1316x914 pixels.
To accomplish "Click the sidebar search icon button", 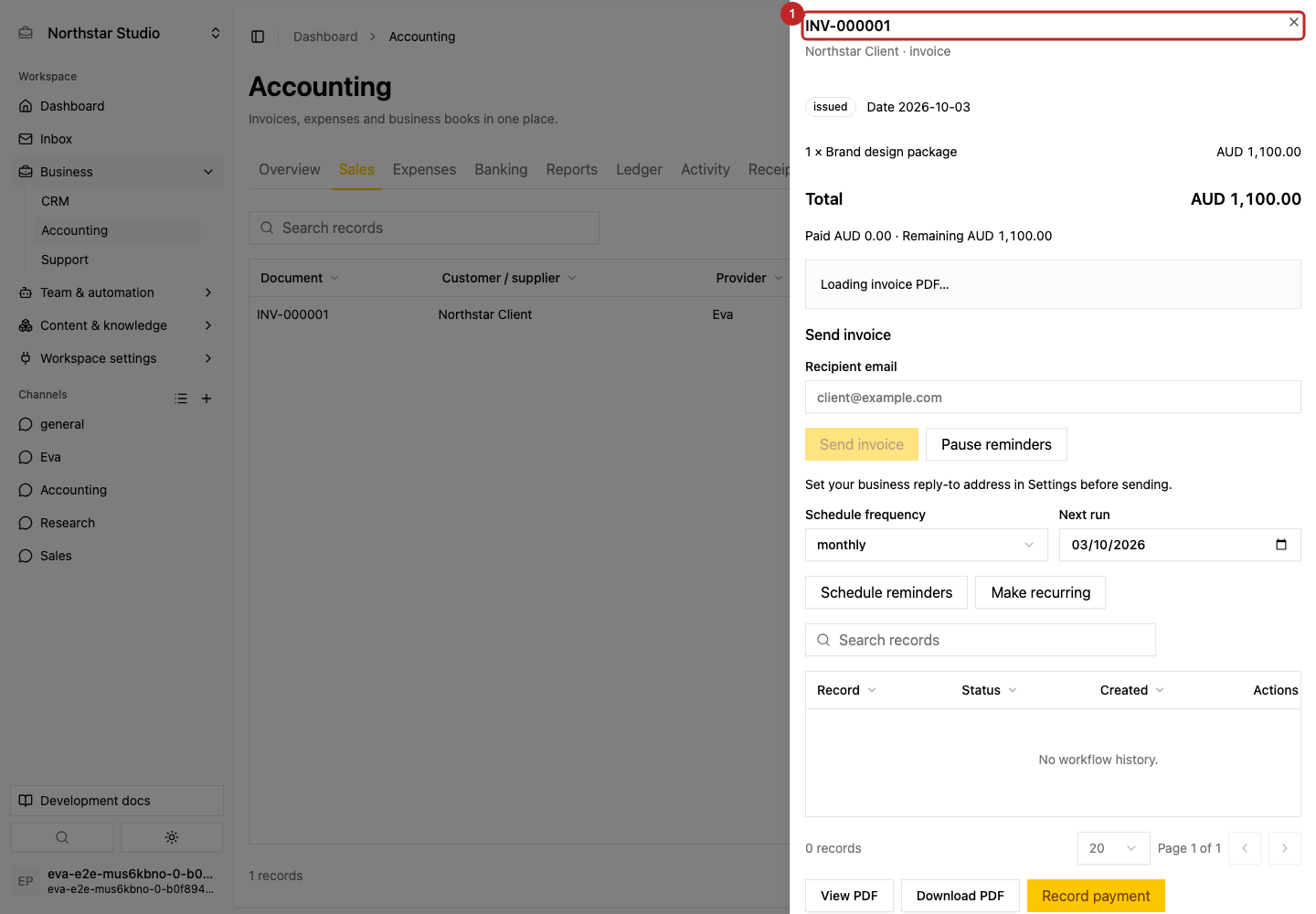I will click(62, 837).
